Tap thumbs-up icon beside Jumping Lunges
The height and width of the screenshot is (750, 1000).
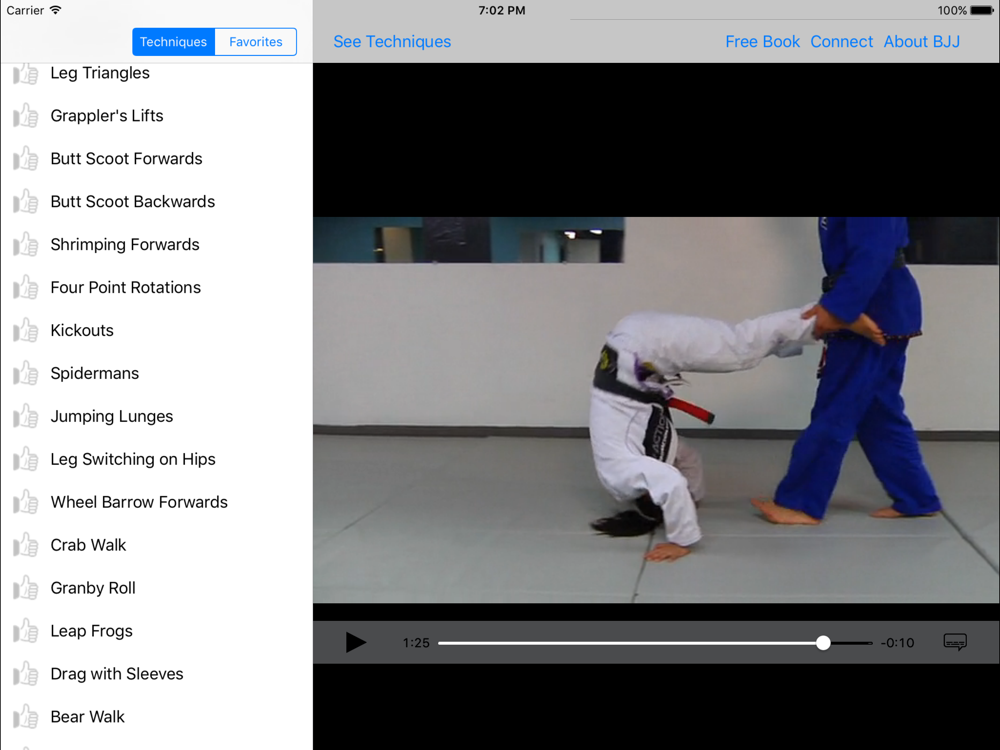(26, 416)
